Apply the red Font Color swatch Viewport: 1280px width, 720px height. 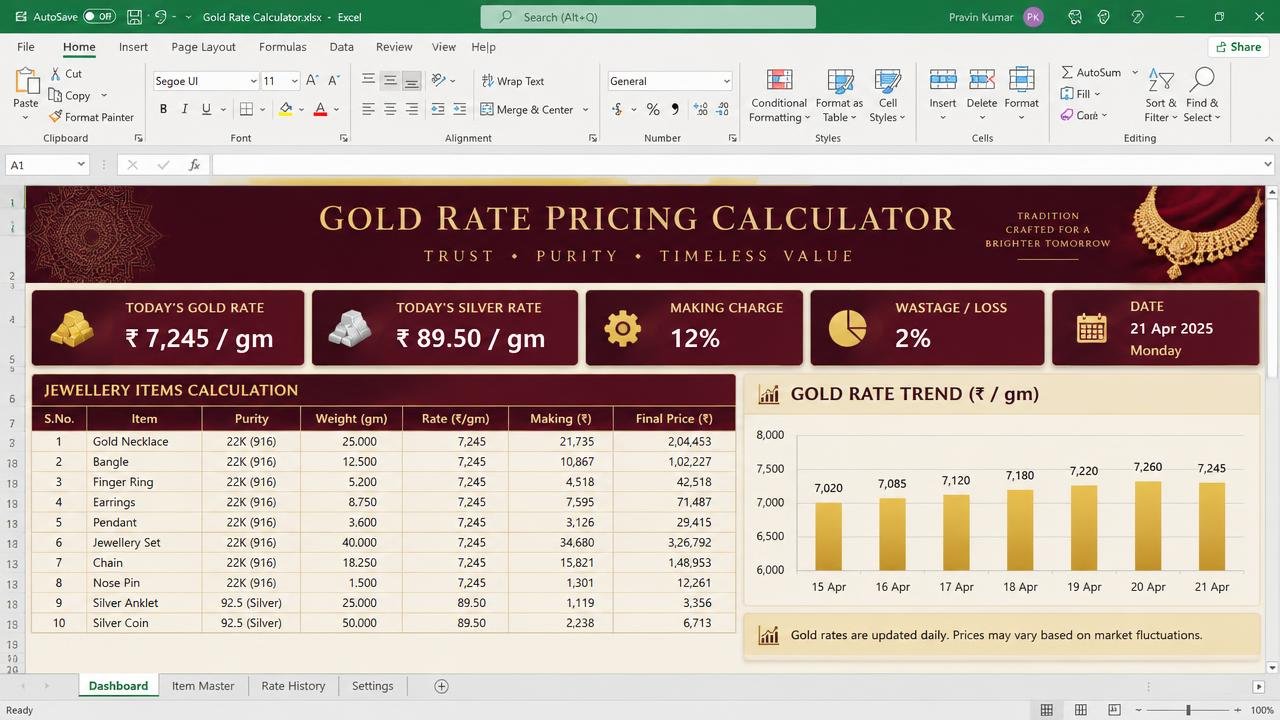pyautogui.click(x=320, y=109)
